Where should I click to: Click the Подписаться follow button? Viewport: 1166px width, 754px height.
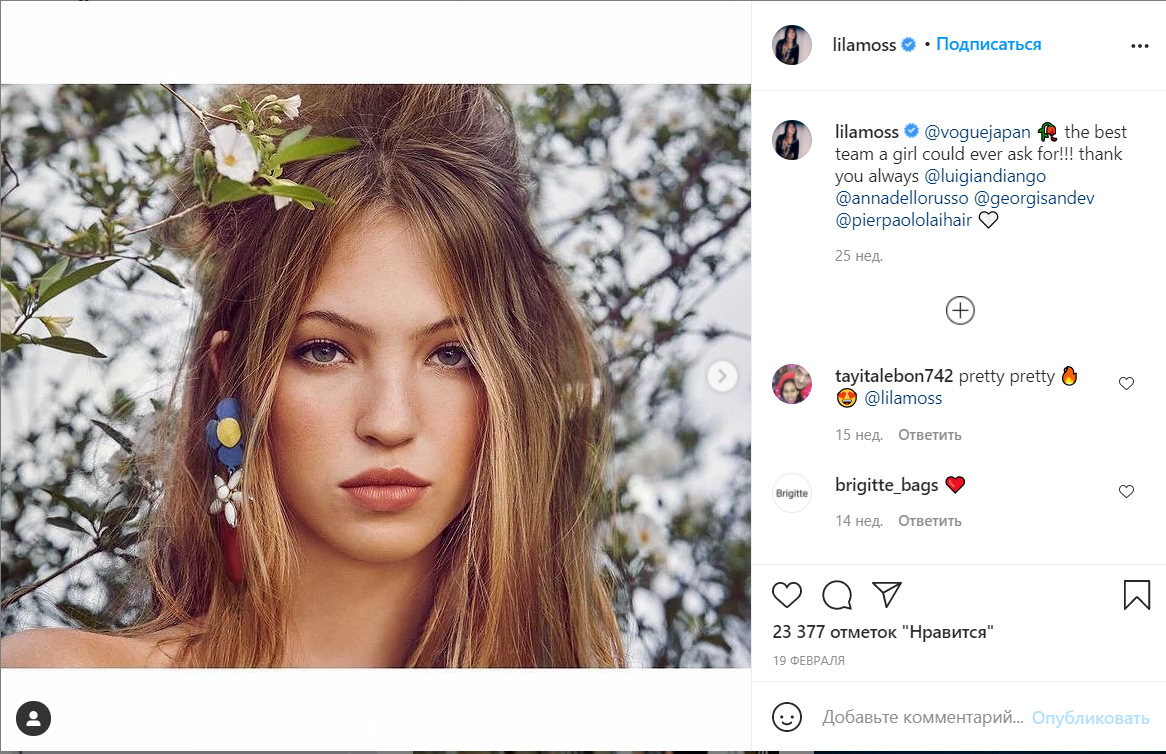tap(988, 44)
